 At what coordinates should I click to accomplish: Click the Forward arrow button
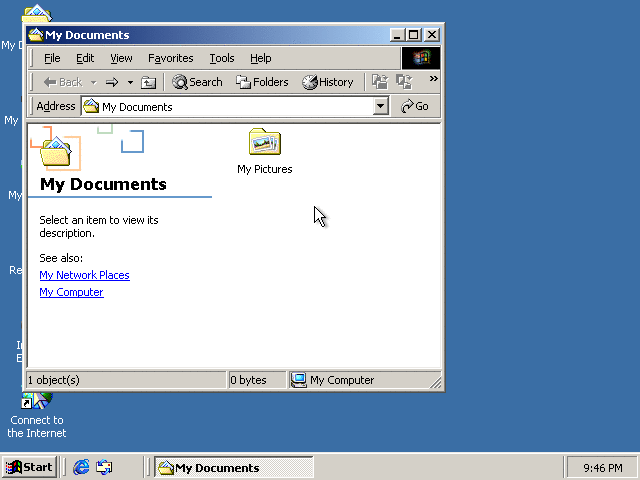point(112,82)
